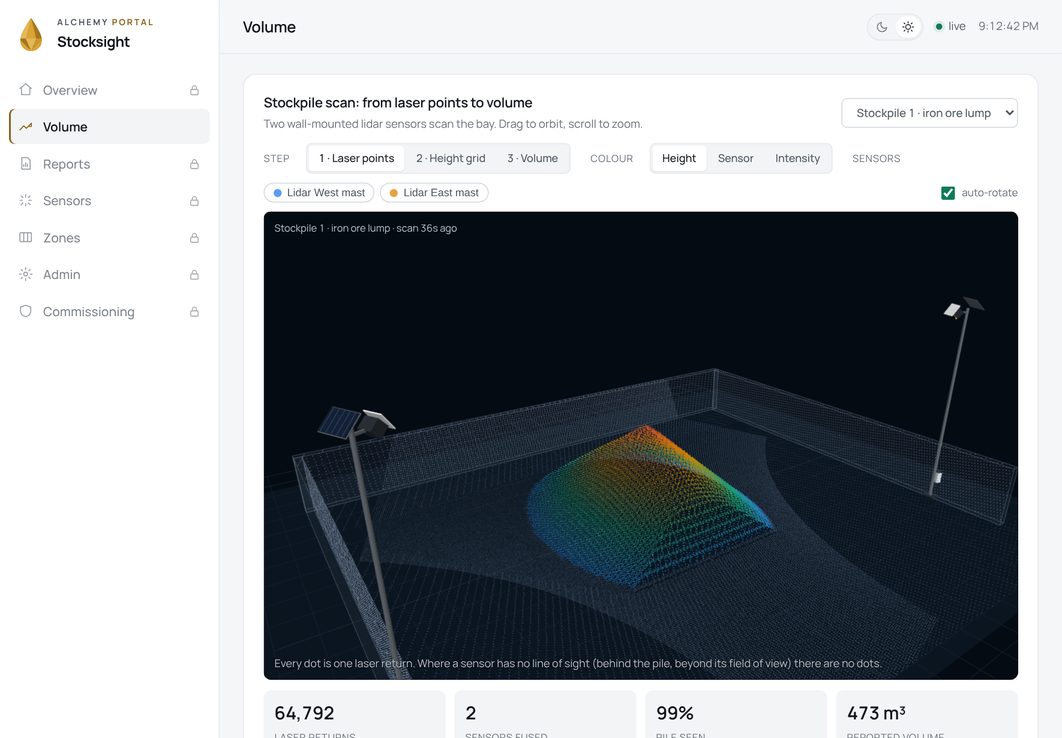Click the Commissioning shield icon
1062x738 pixels.
pos(26,311)
